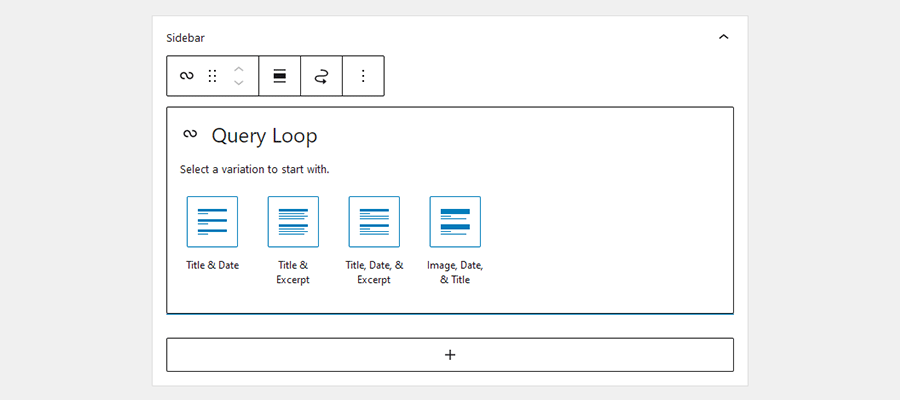This screenshot has height=400, width=900.
Task: Move the block up with the up arrow
Action: coord(238,68)
